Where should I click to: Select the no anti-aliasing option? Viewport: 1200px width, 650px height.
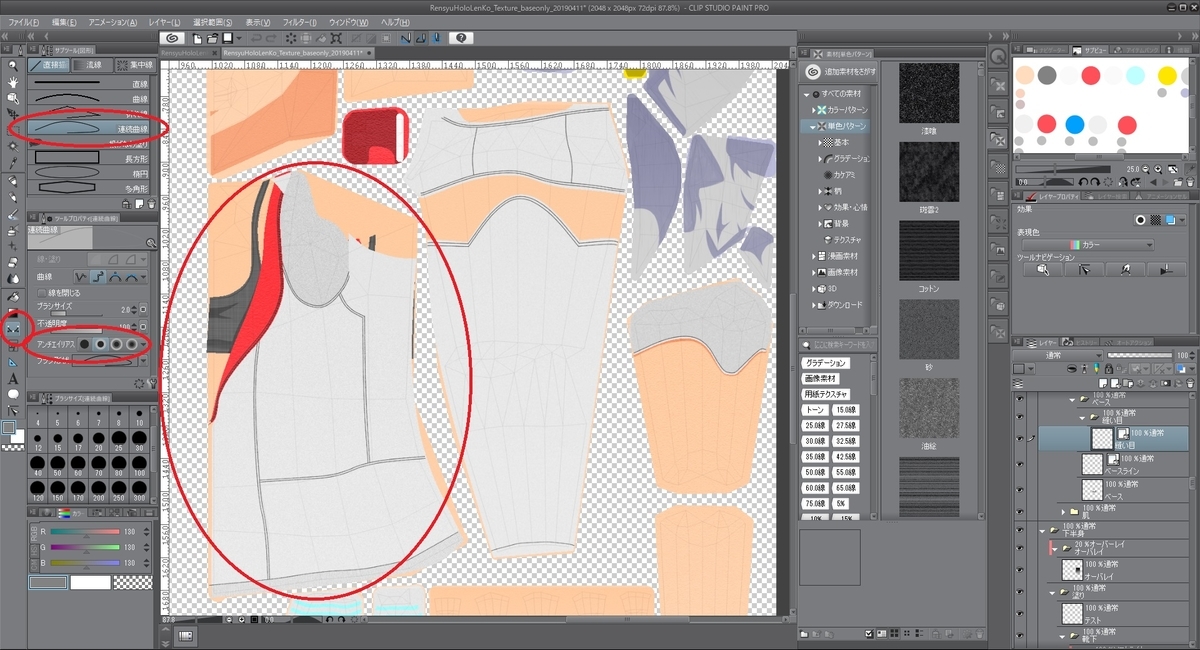point(86,343)
